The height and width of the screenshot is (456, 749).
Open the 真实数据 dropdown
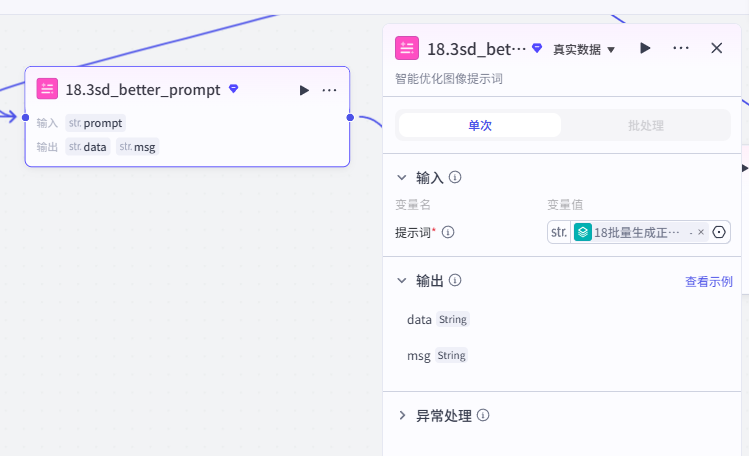(x=584, y=49)
